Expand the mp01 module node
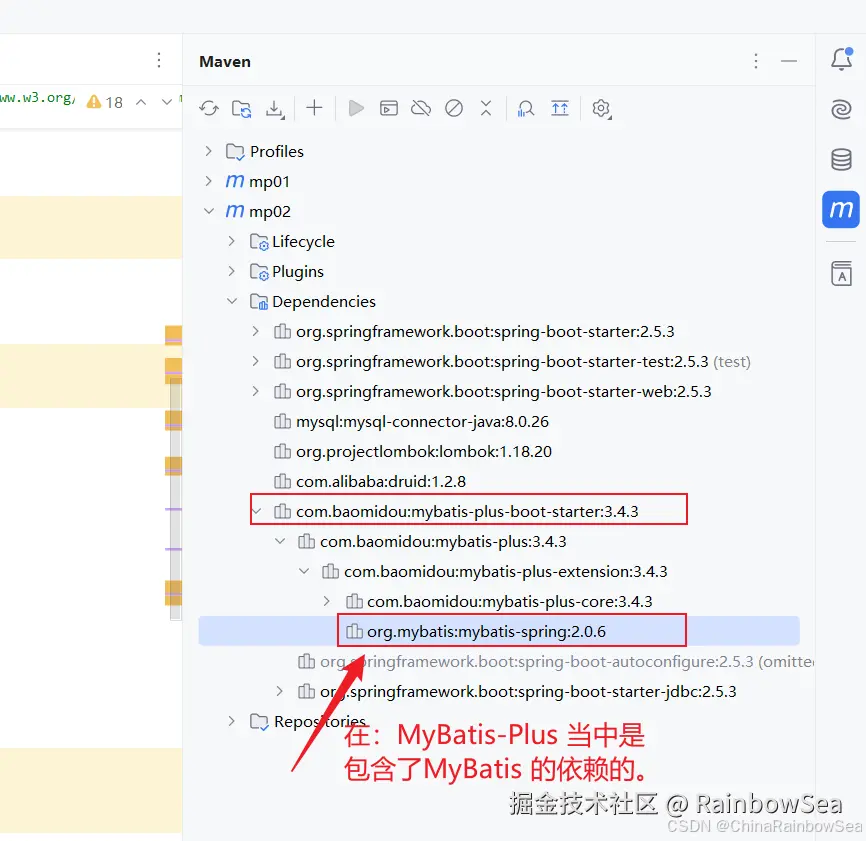This screenshot has height=841, width=866. click(x=208, y=181)
